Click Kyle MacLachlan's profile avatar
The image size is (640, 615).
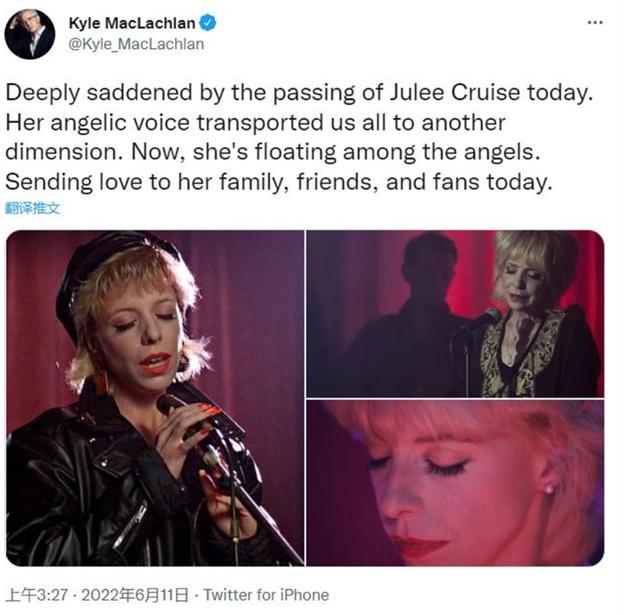pos(30,33)
